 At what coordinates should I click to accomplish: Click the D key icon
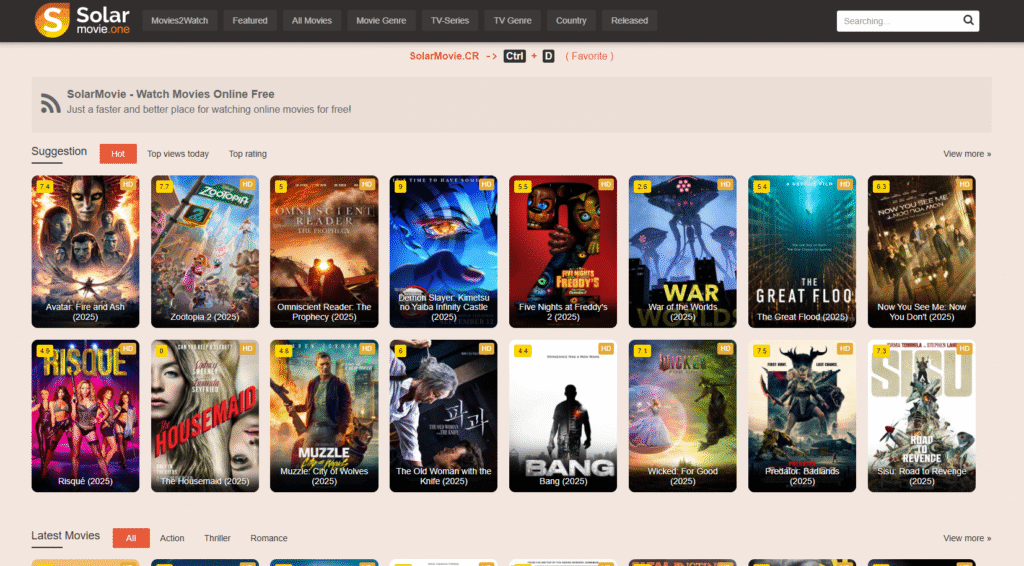pos(548,56)
